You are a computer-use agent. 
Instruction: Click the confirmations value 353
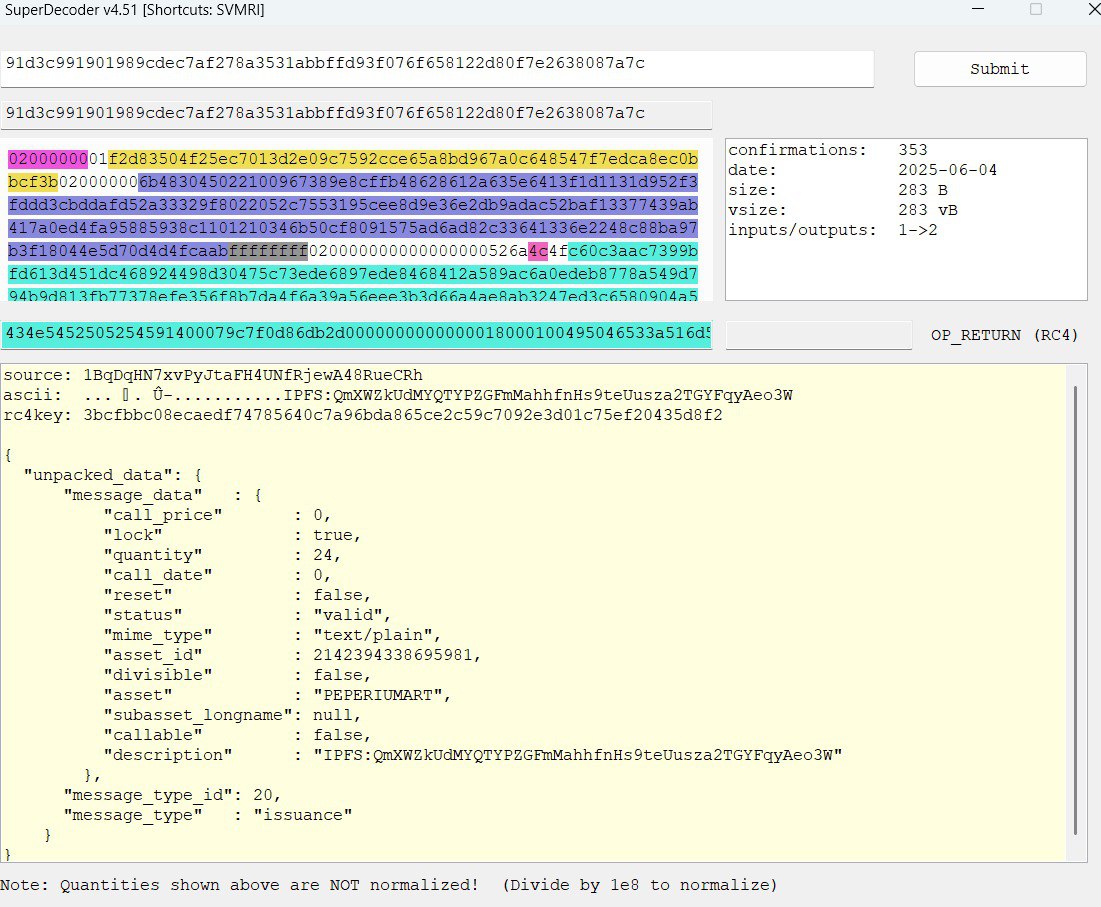(913, 151)
